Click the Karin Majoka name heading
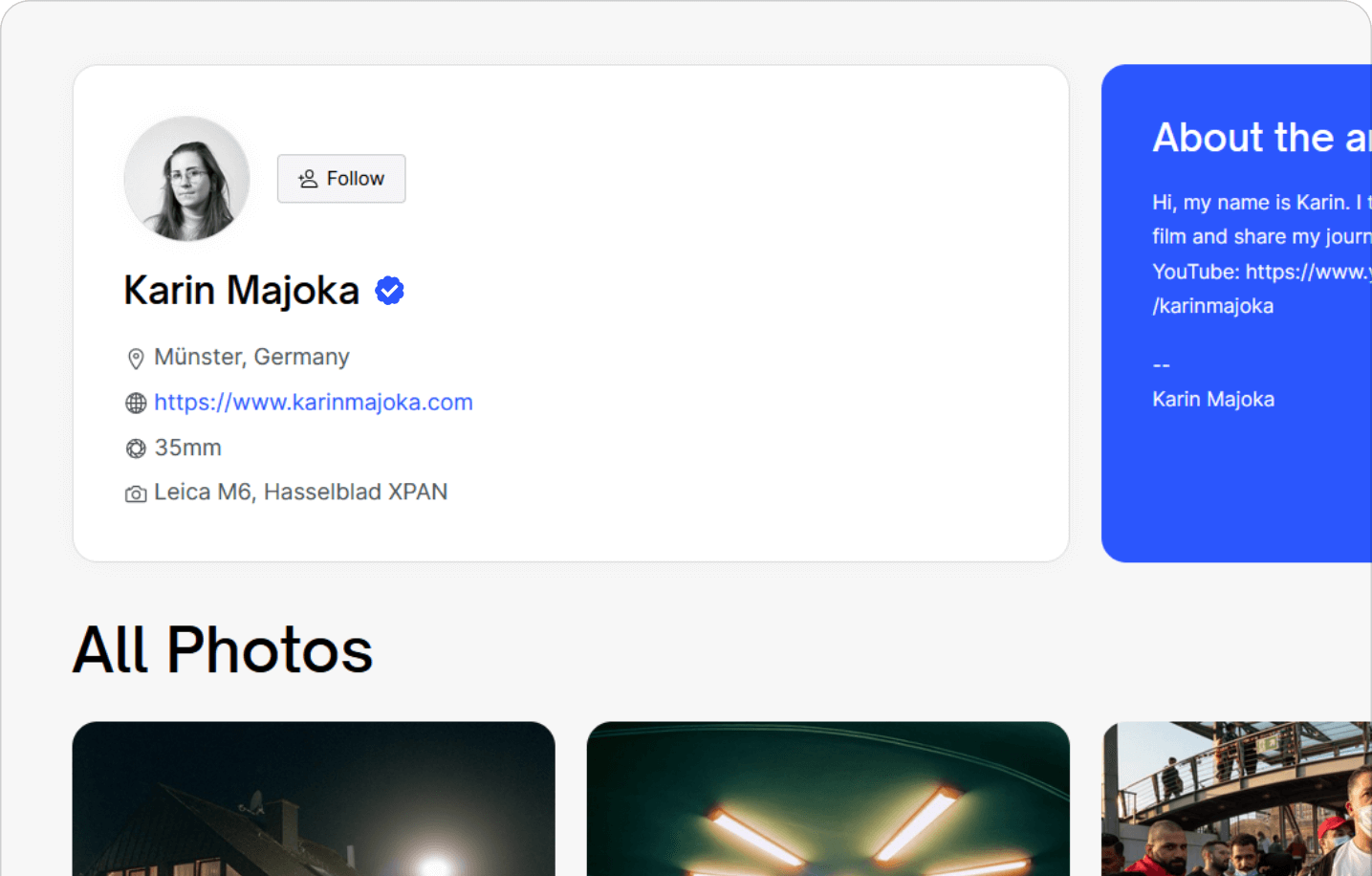The image size is (1372, 876). coord(241,291)
